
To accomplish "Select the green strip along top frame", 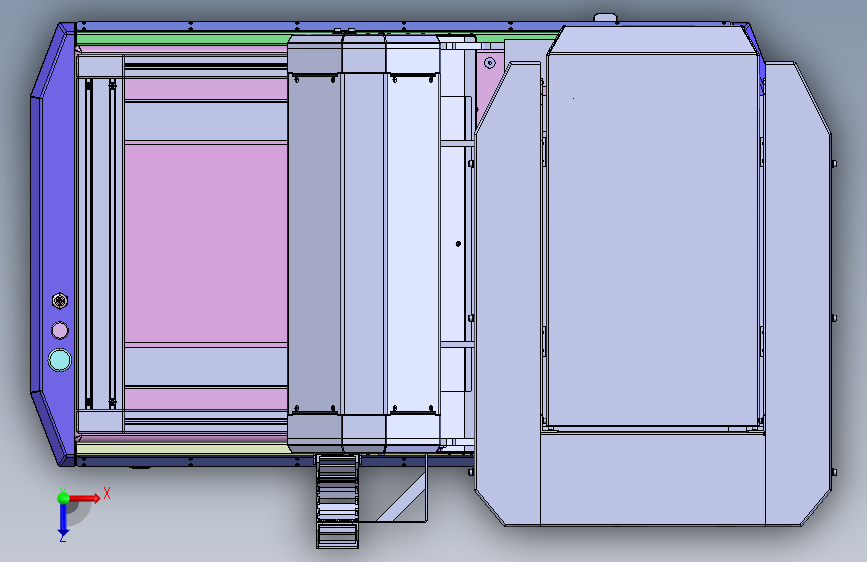I will [x=182, y=39].
